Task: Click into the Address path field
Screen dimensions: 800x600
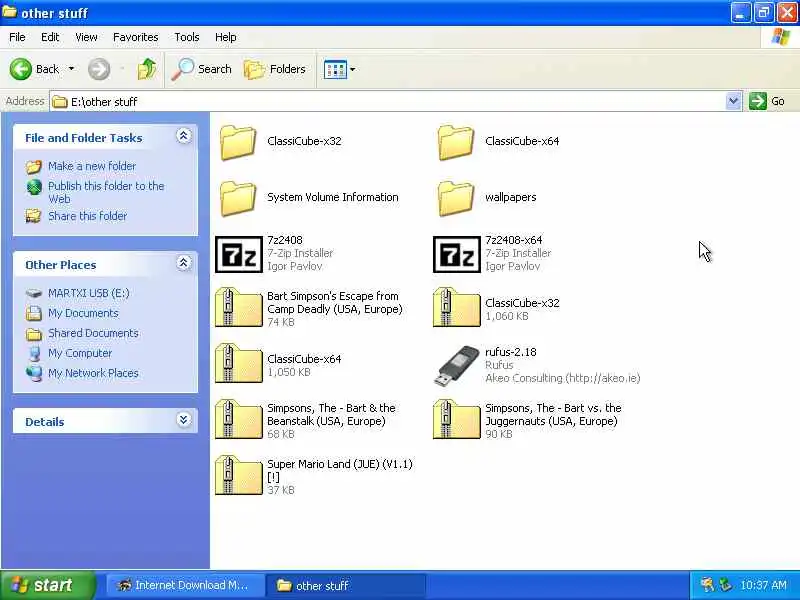Action: [388, 102]
